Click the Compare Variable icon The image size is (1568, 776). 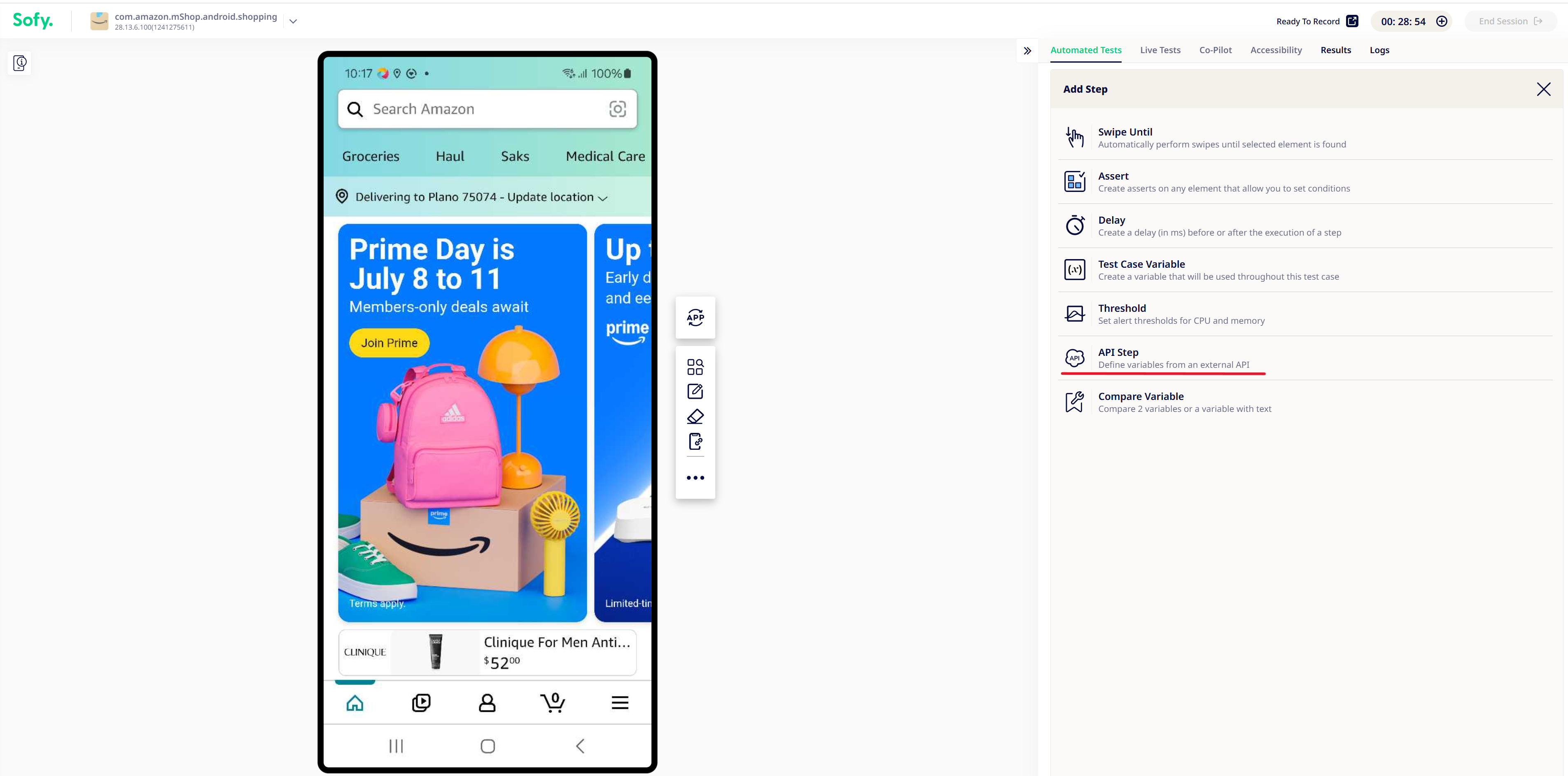(1074, 402)
